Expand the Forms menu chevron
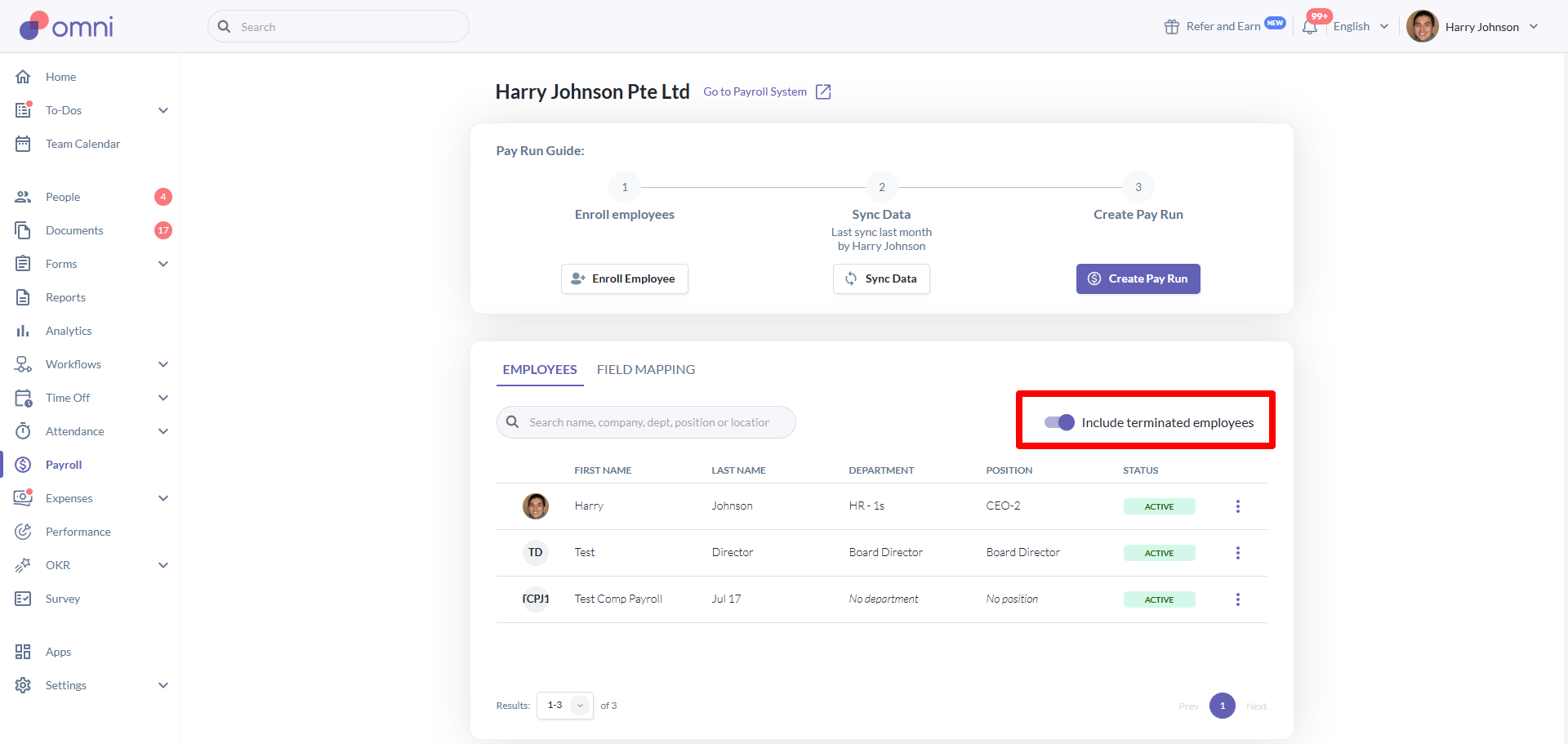The width and height of the screenshot is (1568, 744). tap(163, 264)
